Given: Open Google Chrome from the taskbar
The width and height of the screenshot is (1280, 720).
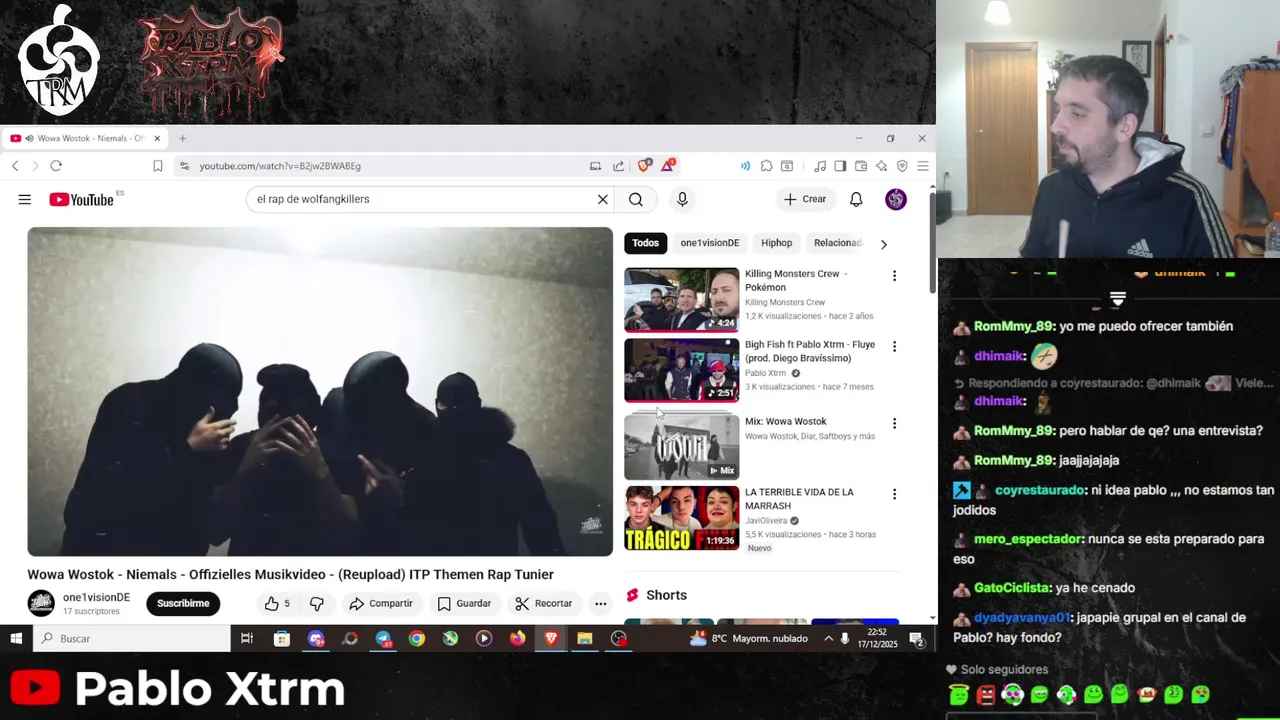Looking at the screenshot, I should coord(417,638).
